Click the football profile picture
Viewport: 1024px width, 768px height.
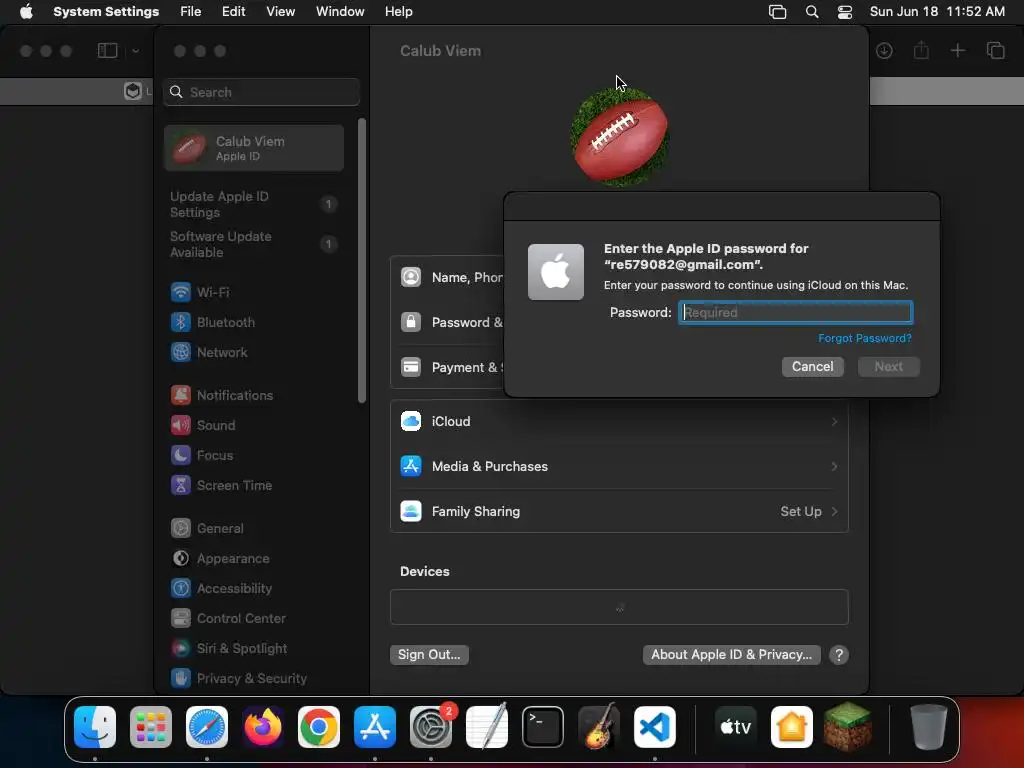tap(619, 137)
